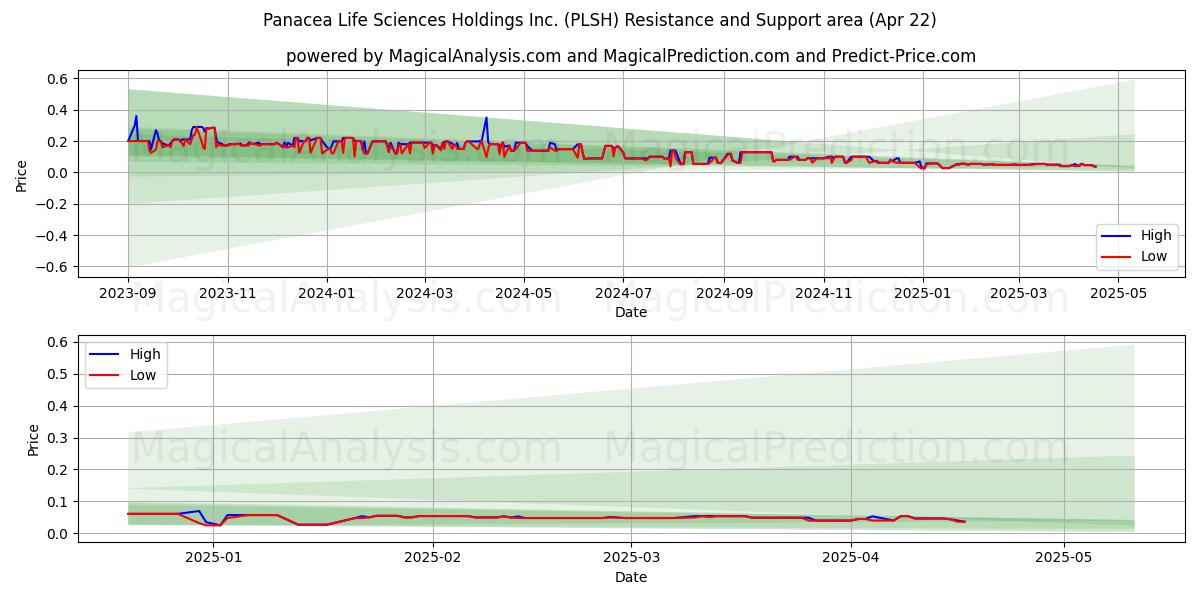The width and height of the screenshot is (1200, 600).
Task: Click the '2025-04' tick on lower axis
Action: tap(851, 558)
